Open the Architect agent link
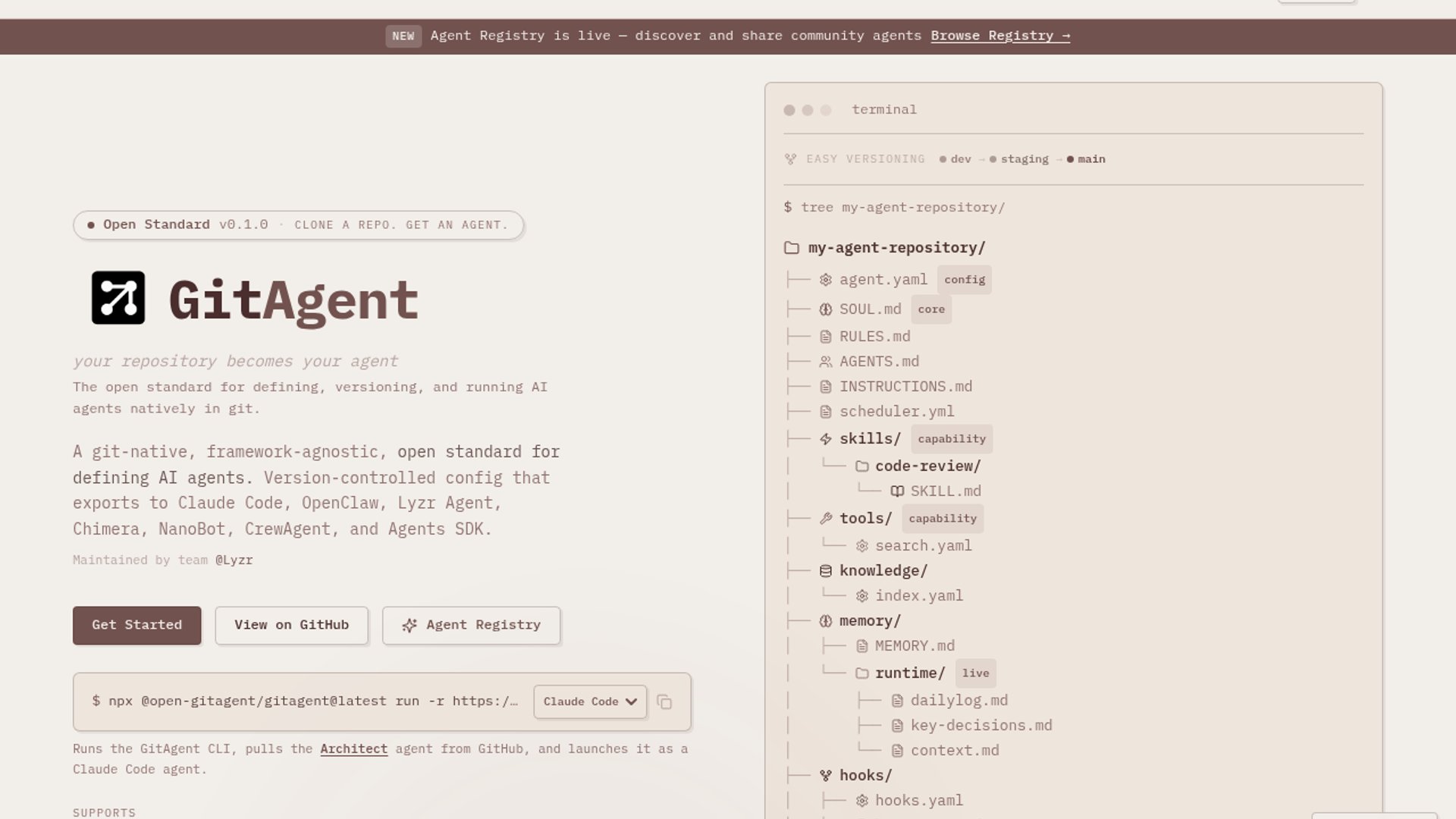Image resolution: width=1456 pixels, height=819 pixels. click(x=353, y=749)
